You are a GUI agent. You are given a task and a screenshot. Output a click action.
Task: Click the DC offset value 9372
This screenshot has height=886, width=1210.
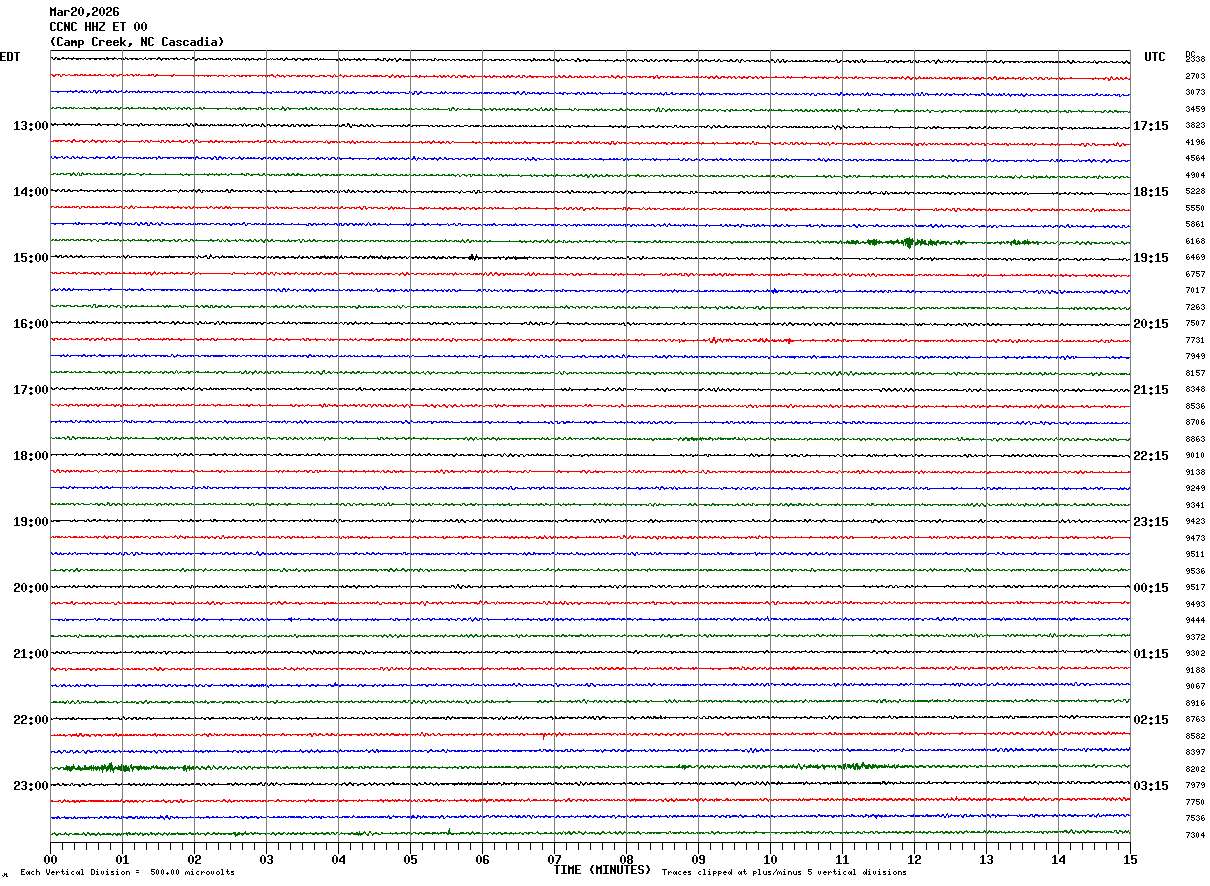tap(1195, 638)
